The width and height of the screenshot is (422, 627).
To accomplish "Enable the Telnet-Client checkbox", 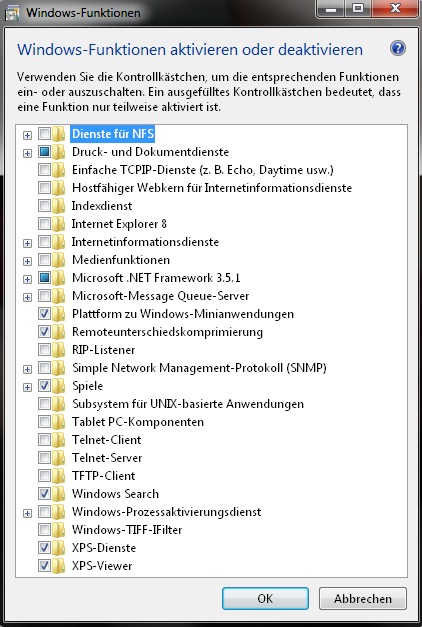I will [x=44, y=439].
